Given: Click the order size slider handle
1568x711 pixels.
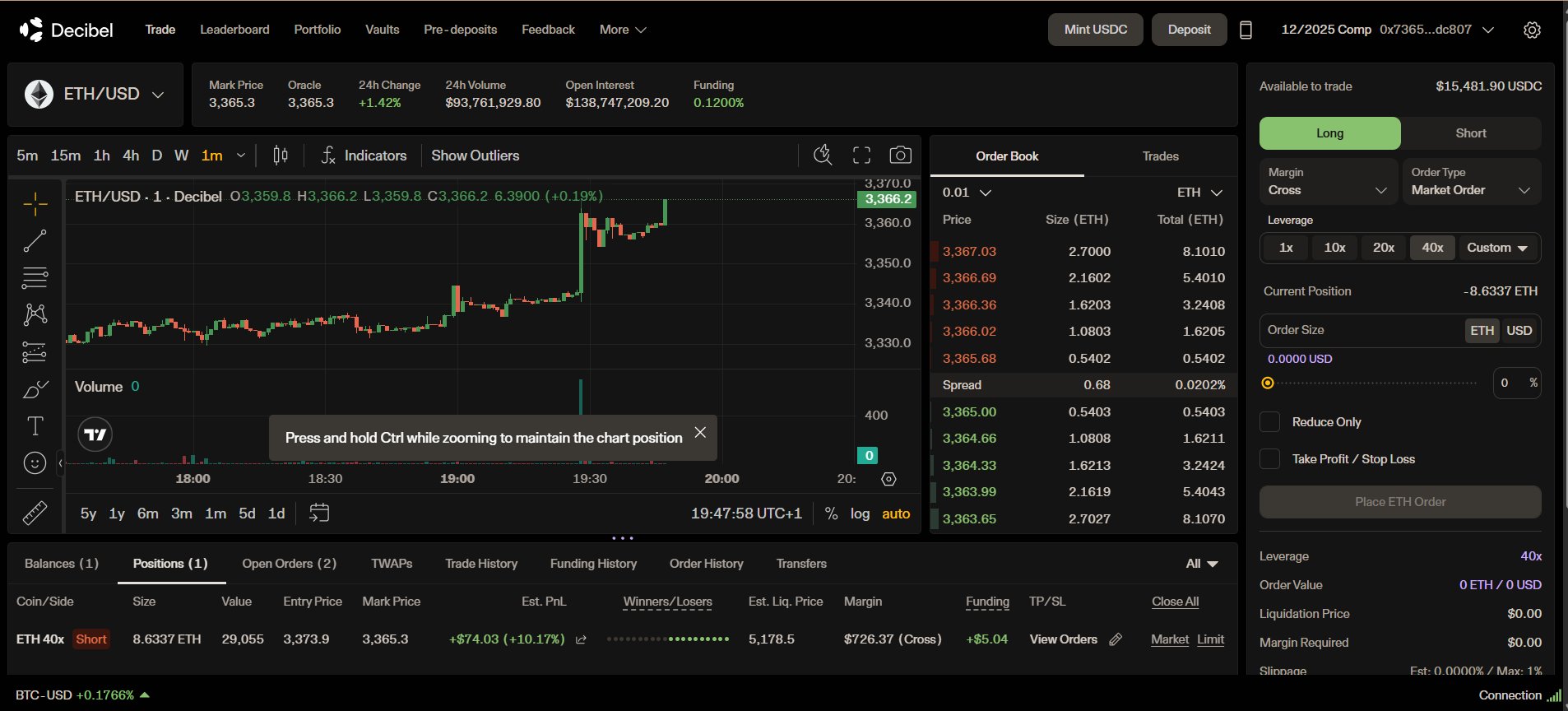Looking at the screenshot, I should tap(1268, 383).
